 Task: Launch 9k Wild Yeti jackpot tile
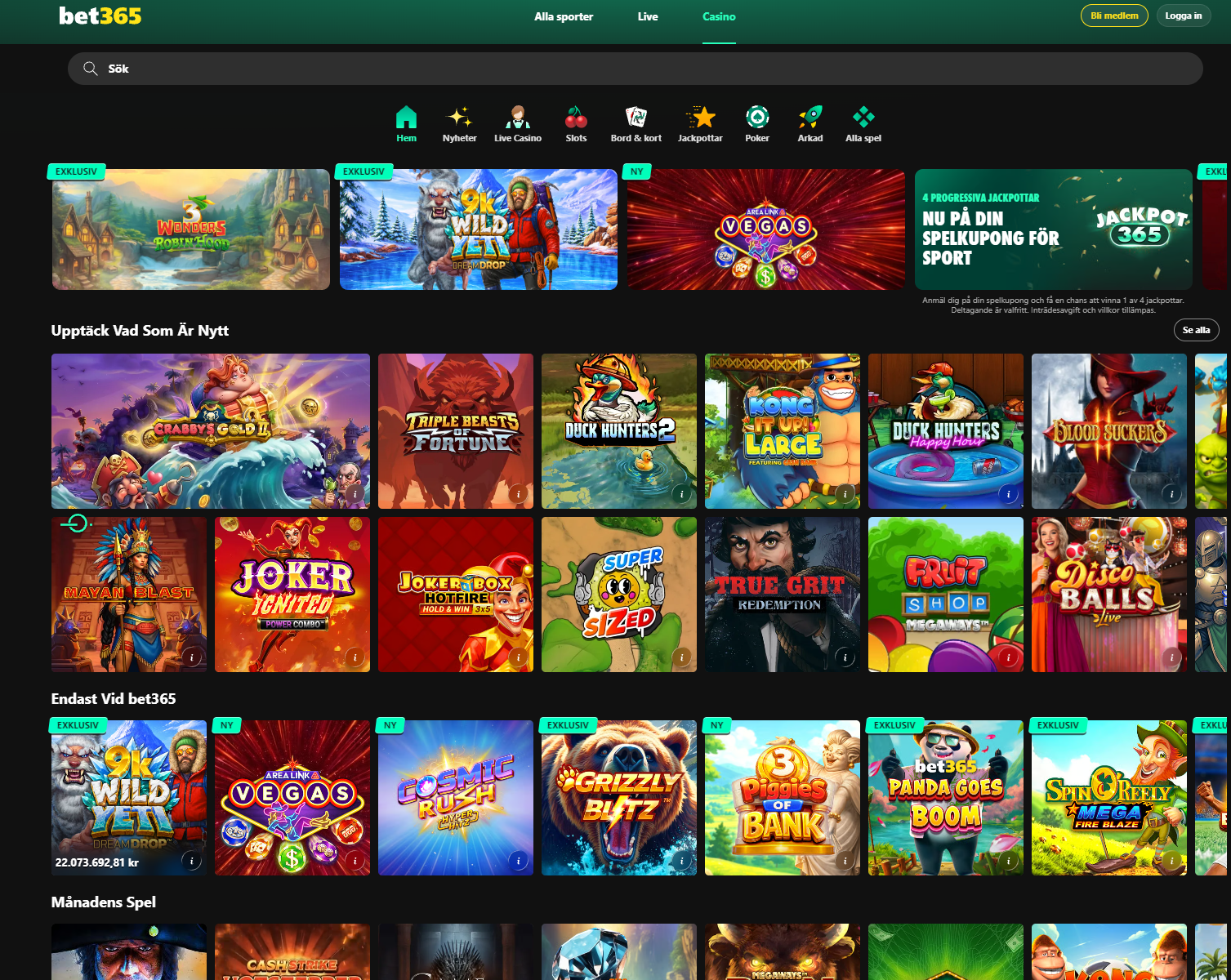[129, 798]
